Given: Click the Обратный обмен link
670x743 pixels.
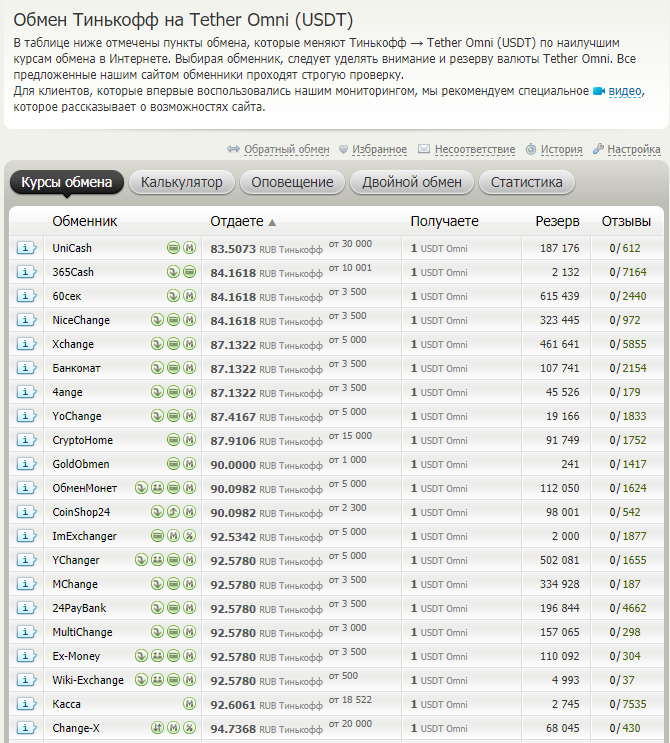Looking at the screenshot, I should click(287, 149).
